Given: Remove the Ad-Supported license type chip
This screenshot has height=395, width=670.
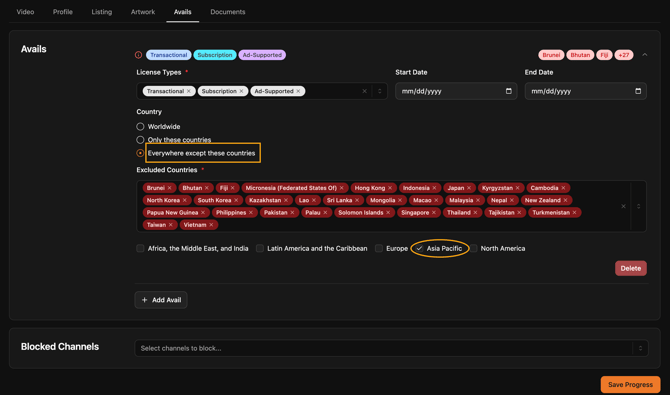Looking at the screenshot, I should [x=298, y=91].
